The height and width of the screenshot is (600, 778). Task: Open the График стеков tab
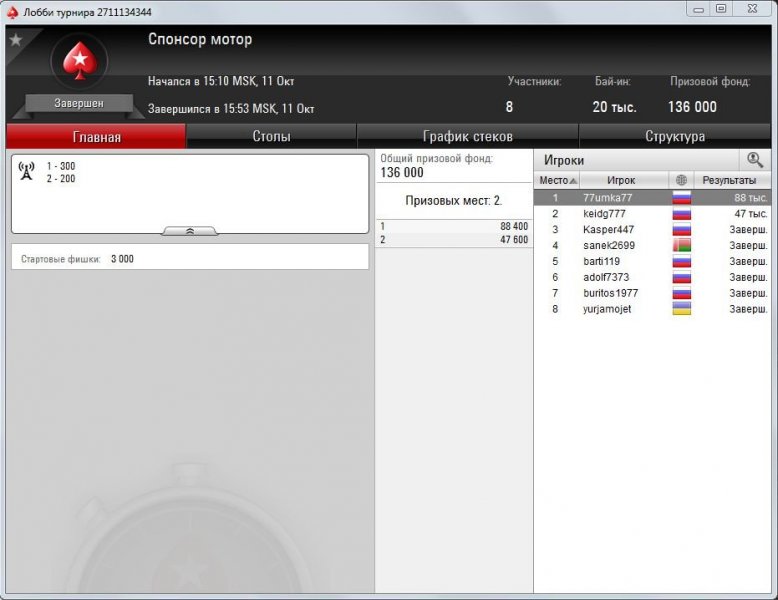(x=467, y=136)
